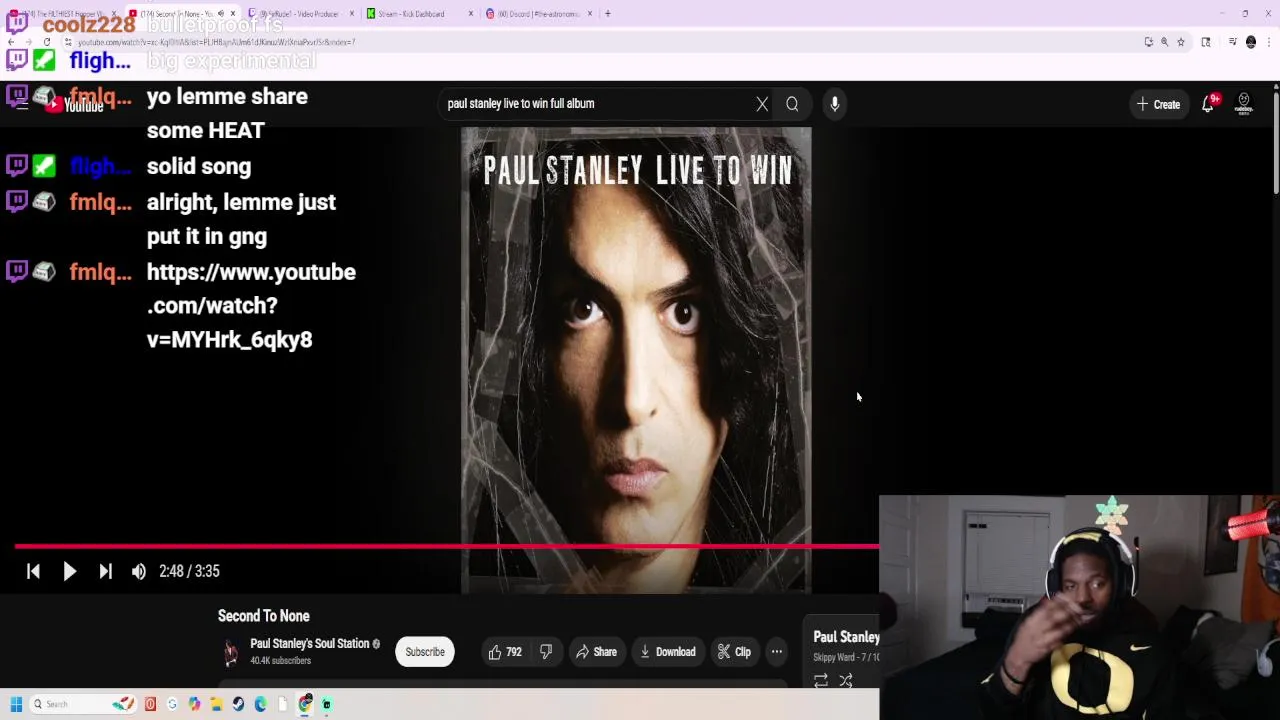
Task: Share the video
Action: (x=596, y=652)
